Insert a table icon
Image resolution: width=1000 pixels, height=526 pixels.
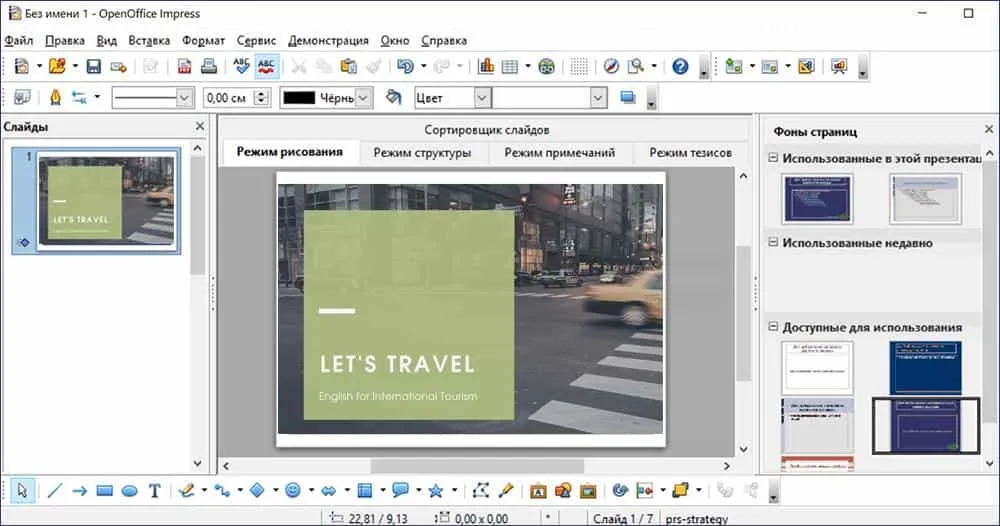[x=510, y=66]
